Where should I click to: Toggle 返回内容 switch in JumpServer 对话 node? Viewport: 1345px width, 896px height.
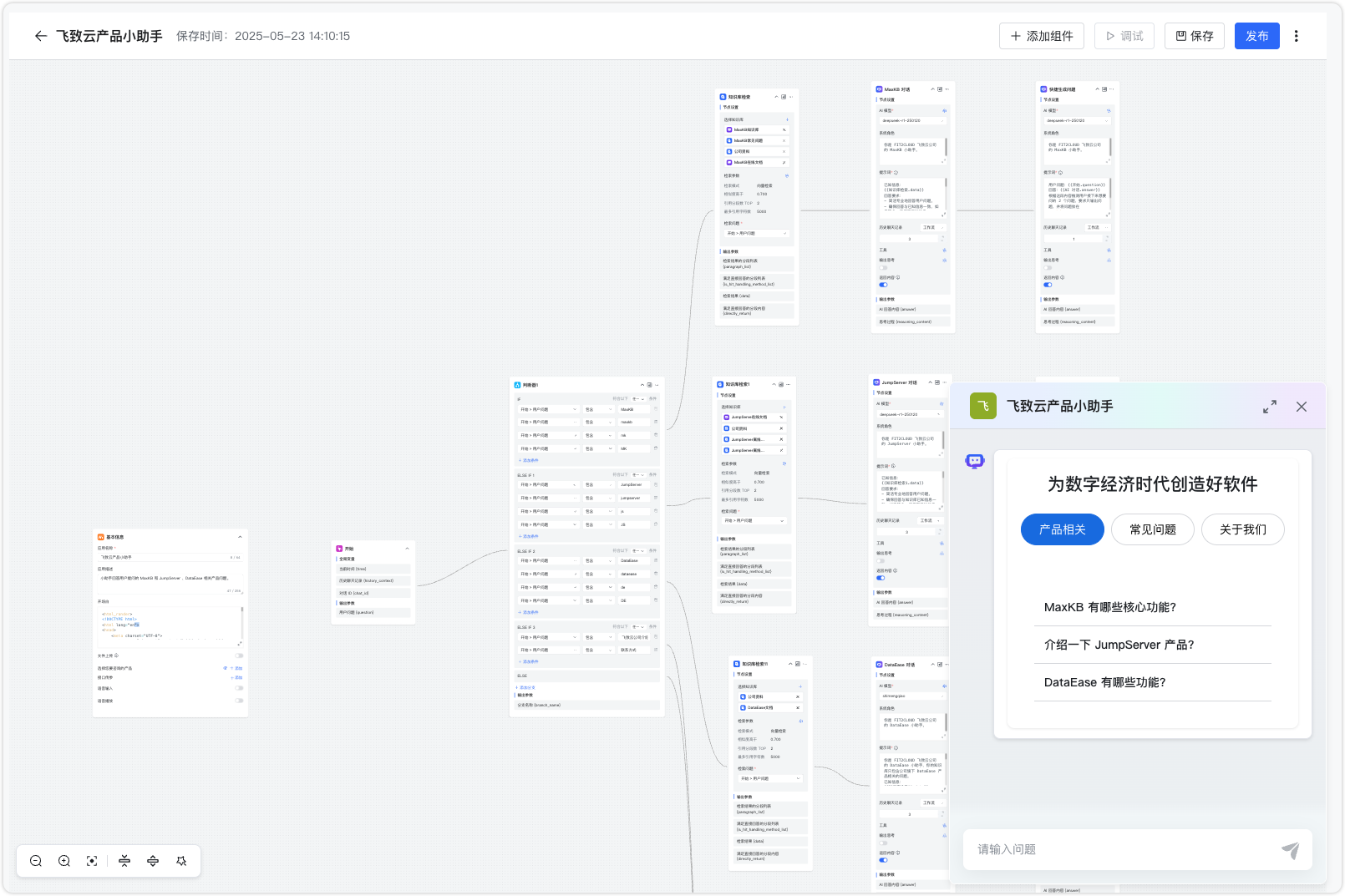(x=881, y=578)
